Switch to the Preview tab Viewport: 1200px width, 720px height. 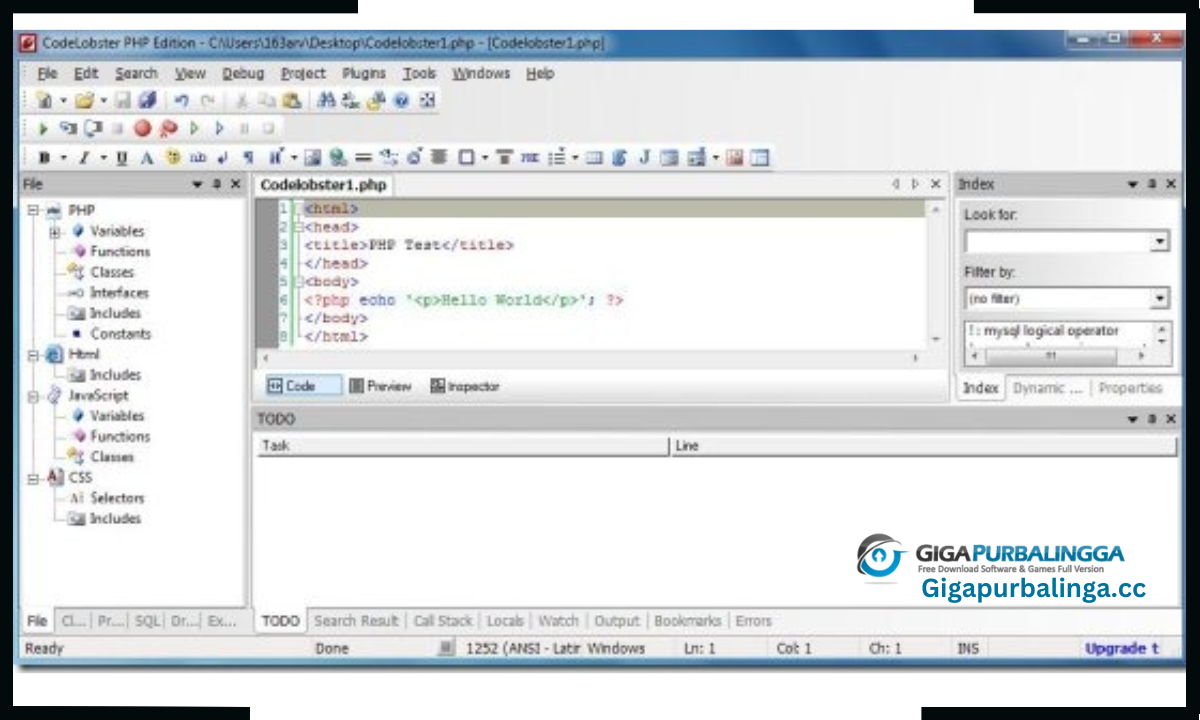coord(380,386)
